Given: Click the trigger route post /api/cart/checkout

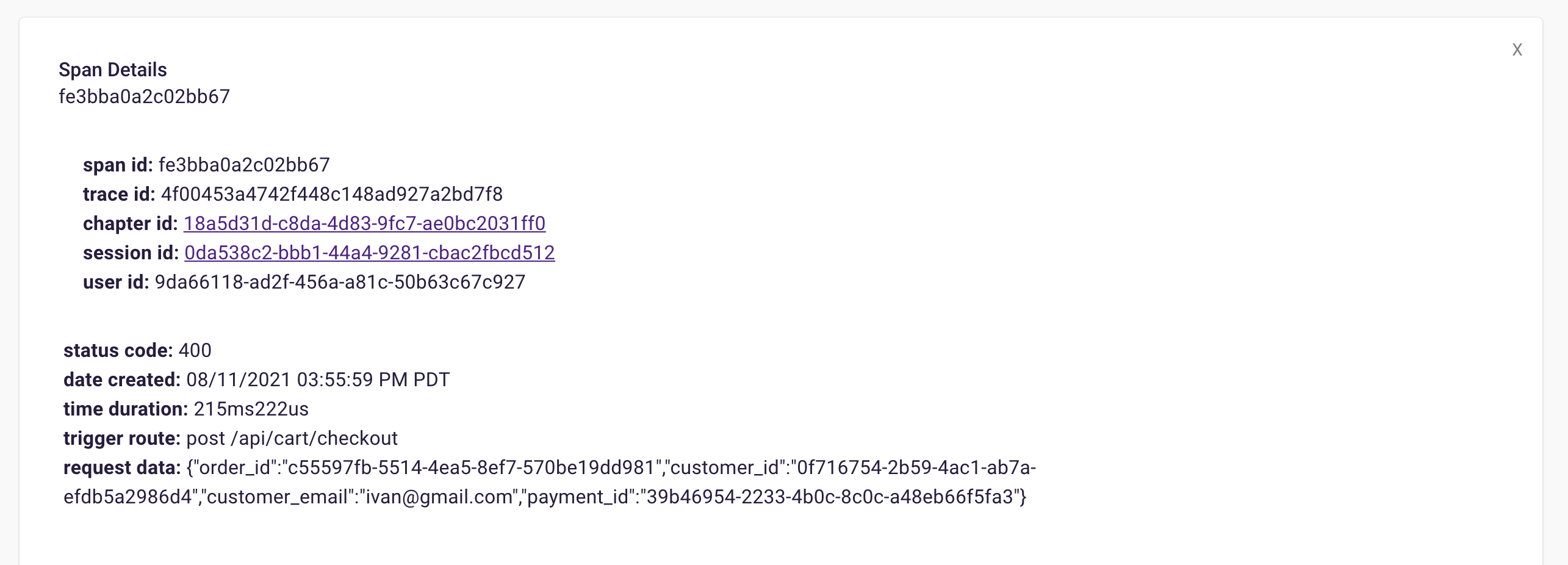Looking at the screenshot, I should pyautogui.click(x=292, y=438).
